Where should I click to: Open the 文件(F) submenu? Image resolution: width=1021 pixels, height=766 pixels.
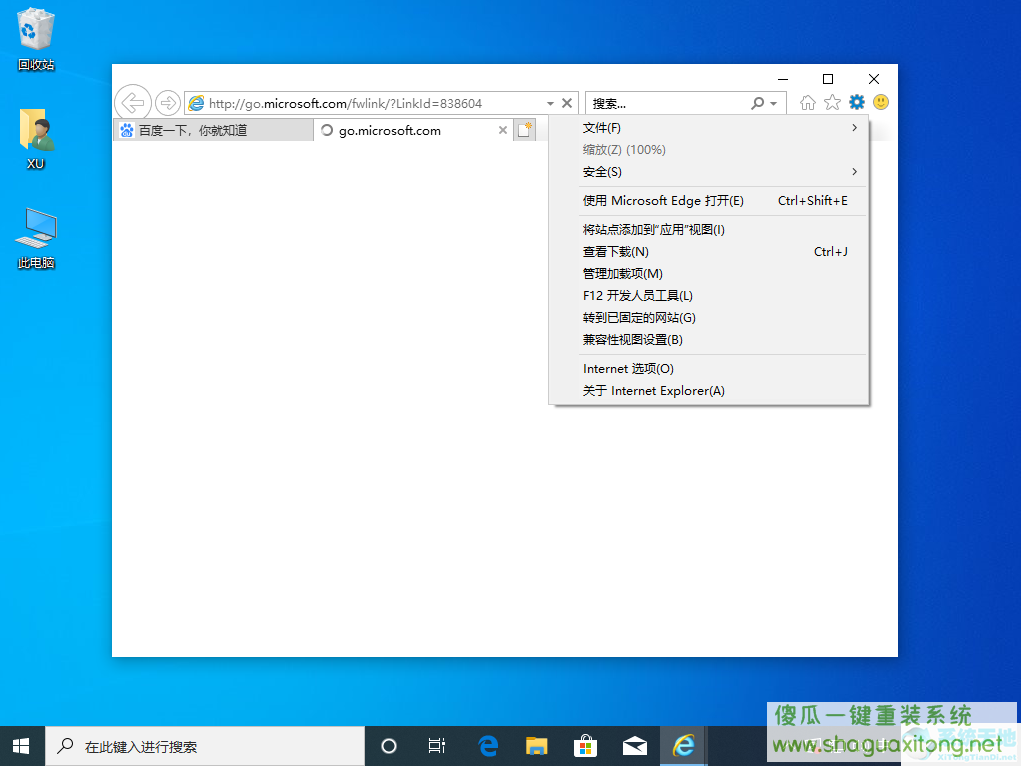coord(709,128)
